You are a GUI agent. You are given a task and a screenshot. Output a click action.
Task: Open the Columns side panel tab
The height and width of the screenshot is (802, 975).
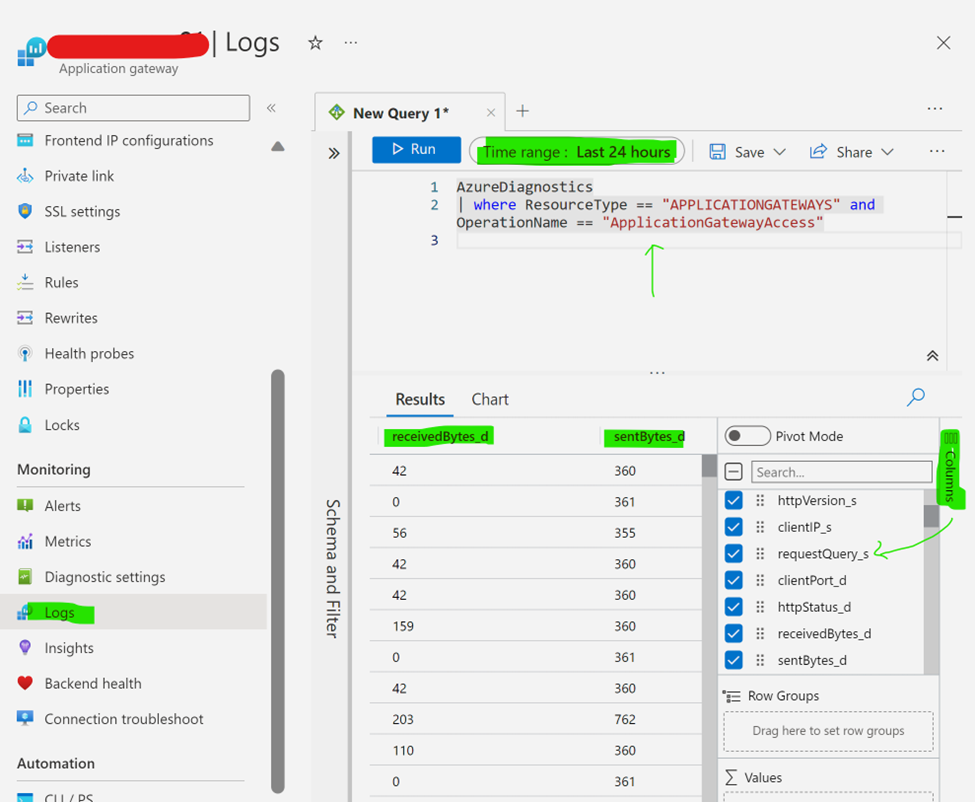click(x=950, y=468)
